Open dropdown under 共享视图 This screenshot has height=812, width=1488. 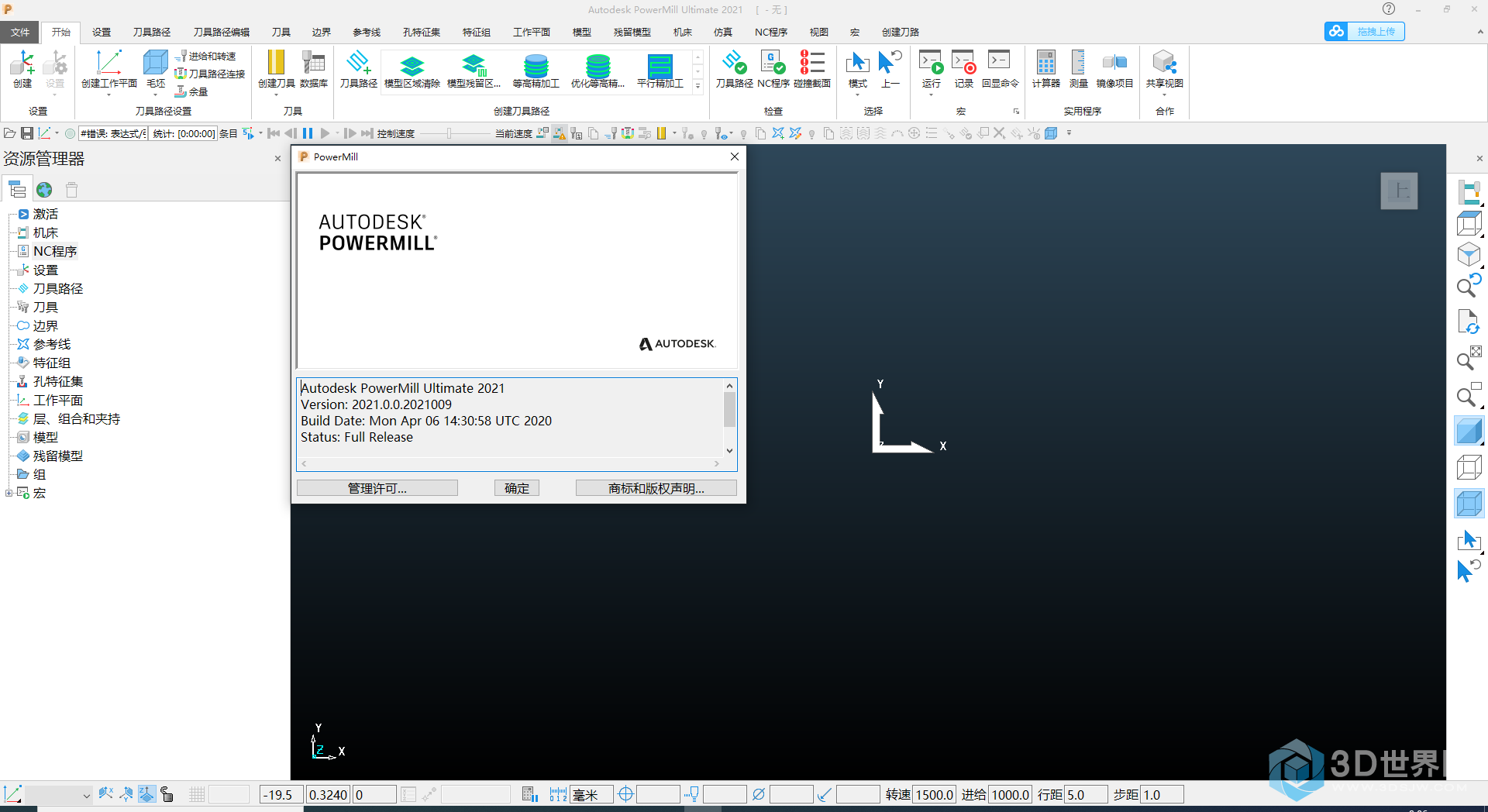1164,95
